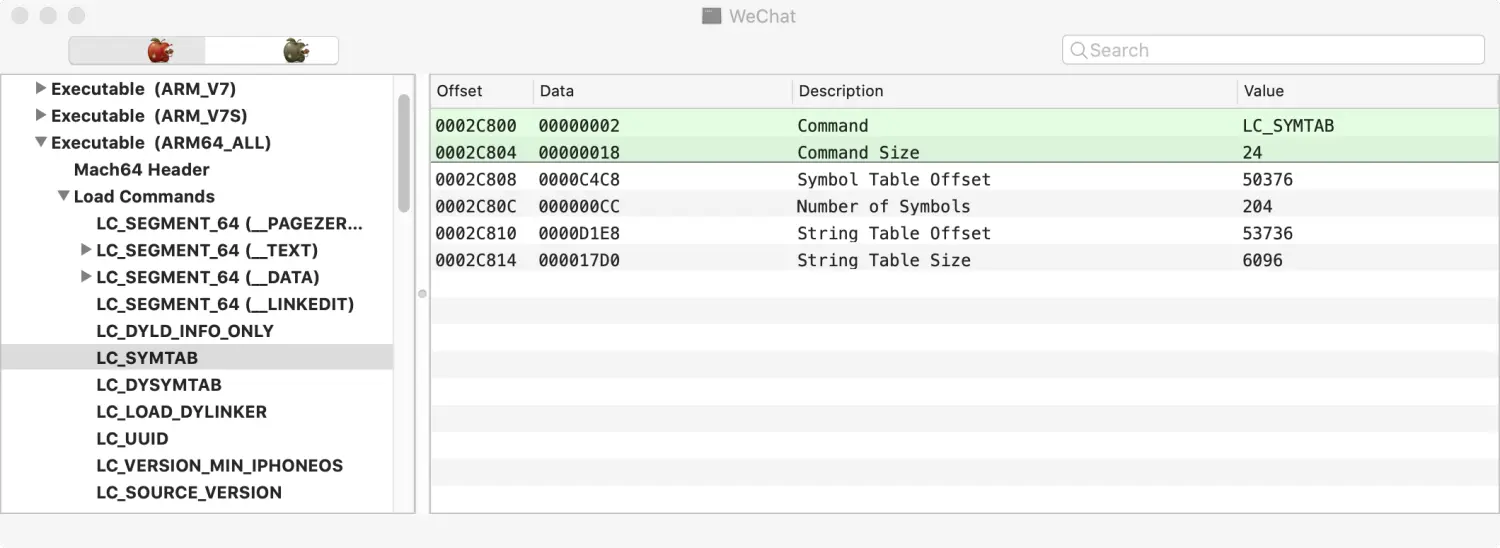Select the LC_DYSYMTAB load command
This screenshot has width=1500, height=548.
[x=159, y=385]
